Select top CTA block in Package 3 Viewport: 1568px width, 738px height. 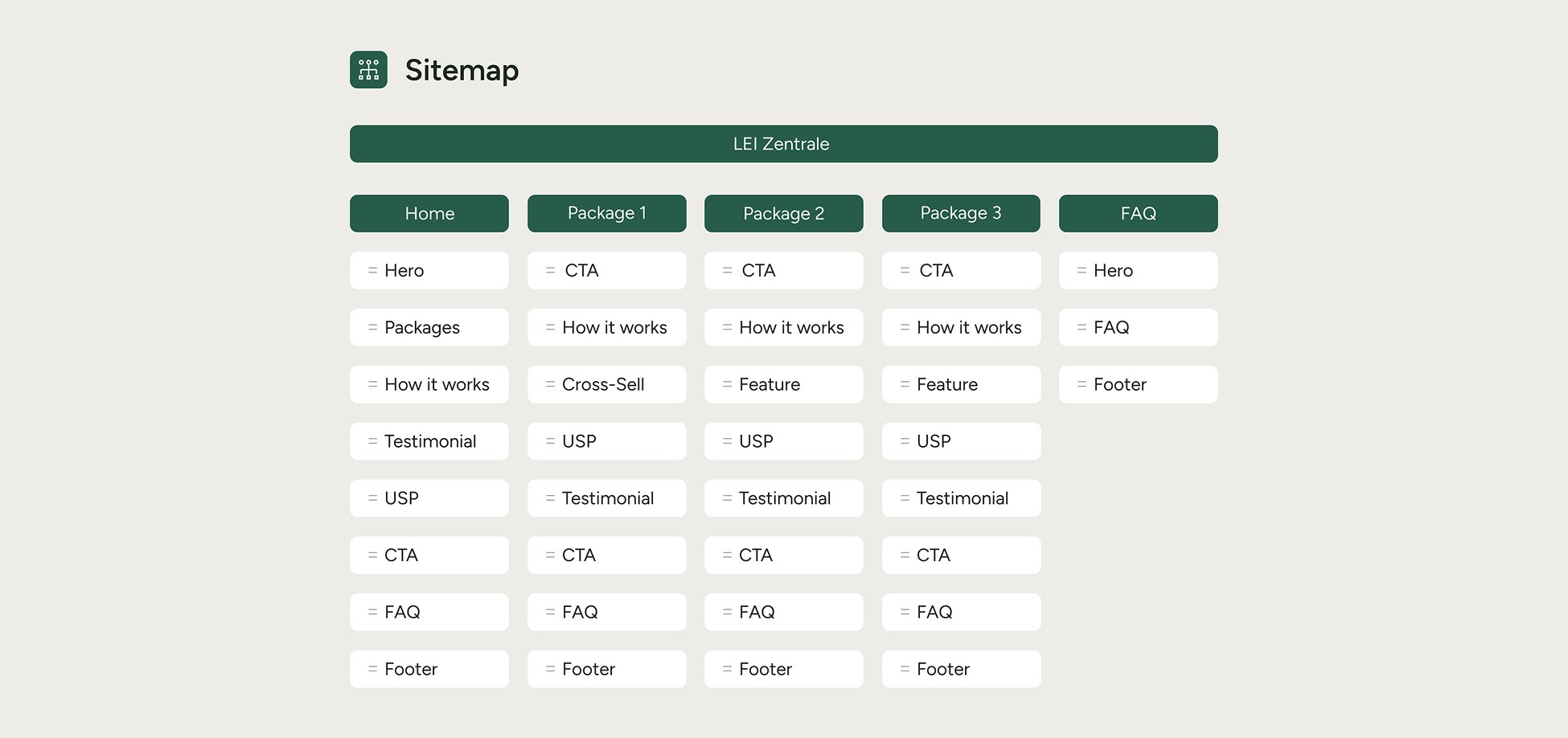coord(961,270)
